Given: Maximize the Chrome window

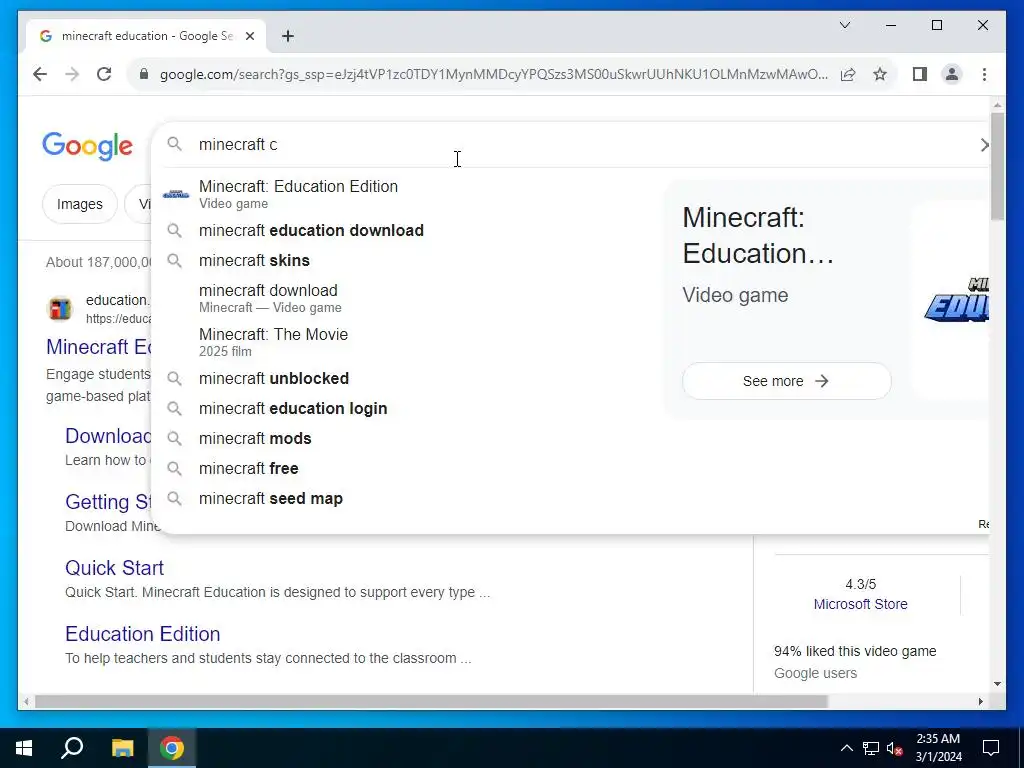Looking at the screenshot, I should (x=936, y=25).
